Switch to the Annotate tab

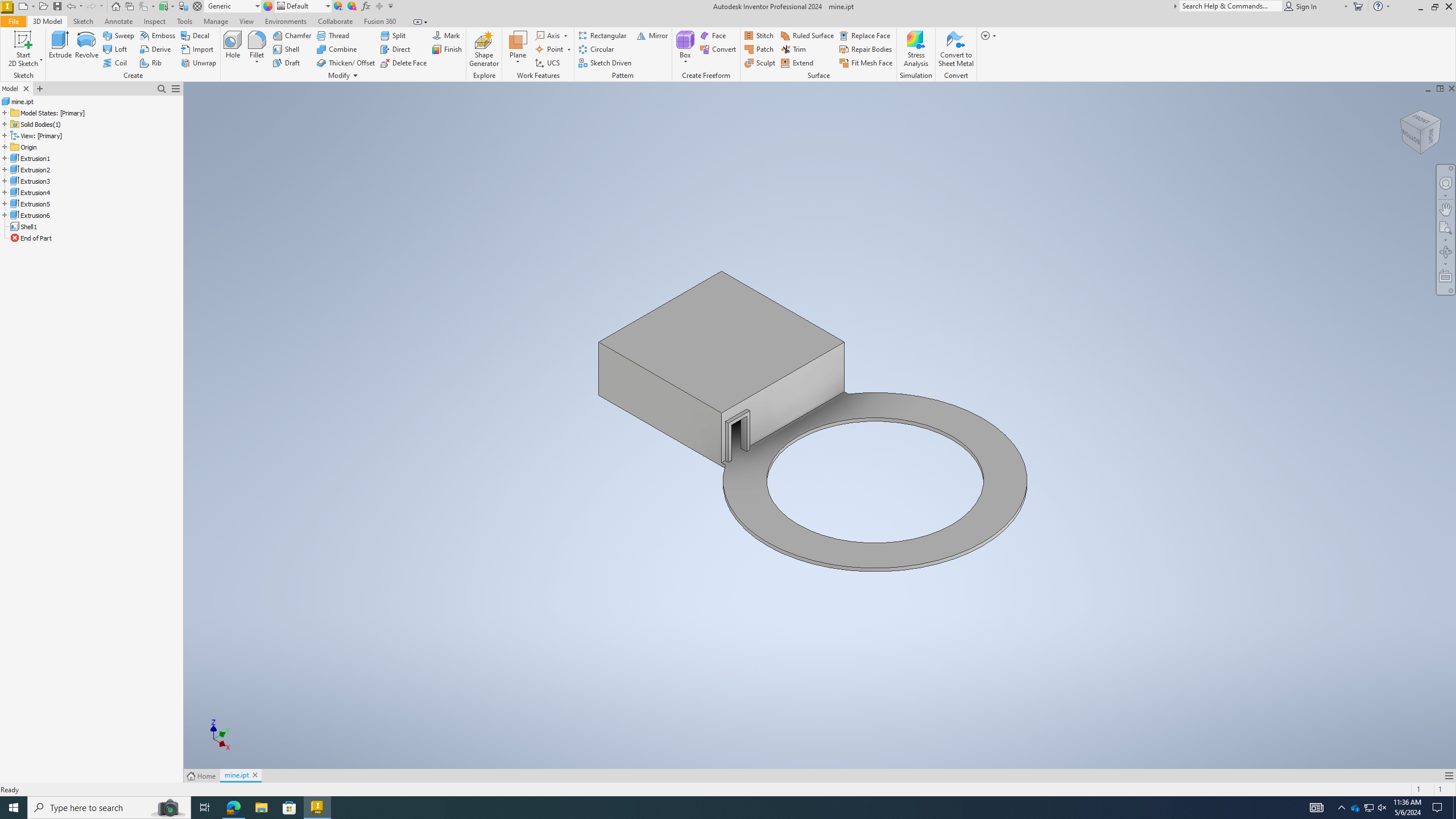[x=118, y=21]
